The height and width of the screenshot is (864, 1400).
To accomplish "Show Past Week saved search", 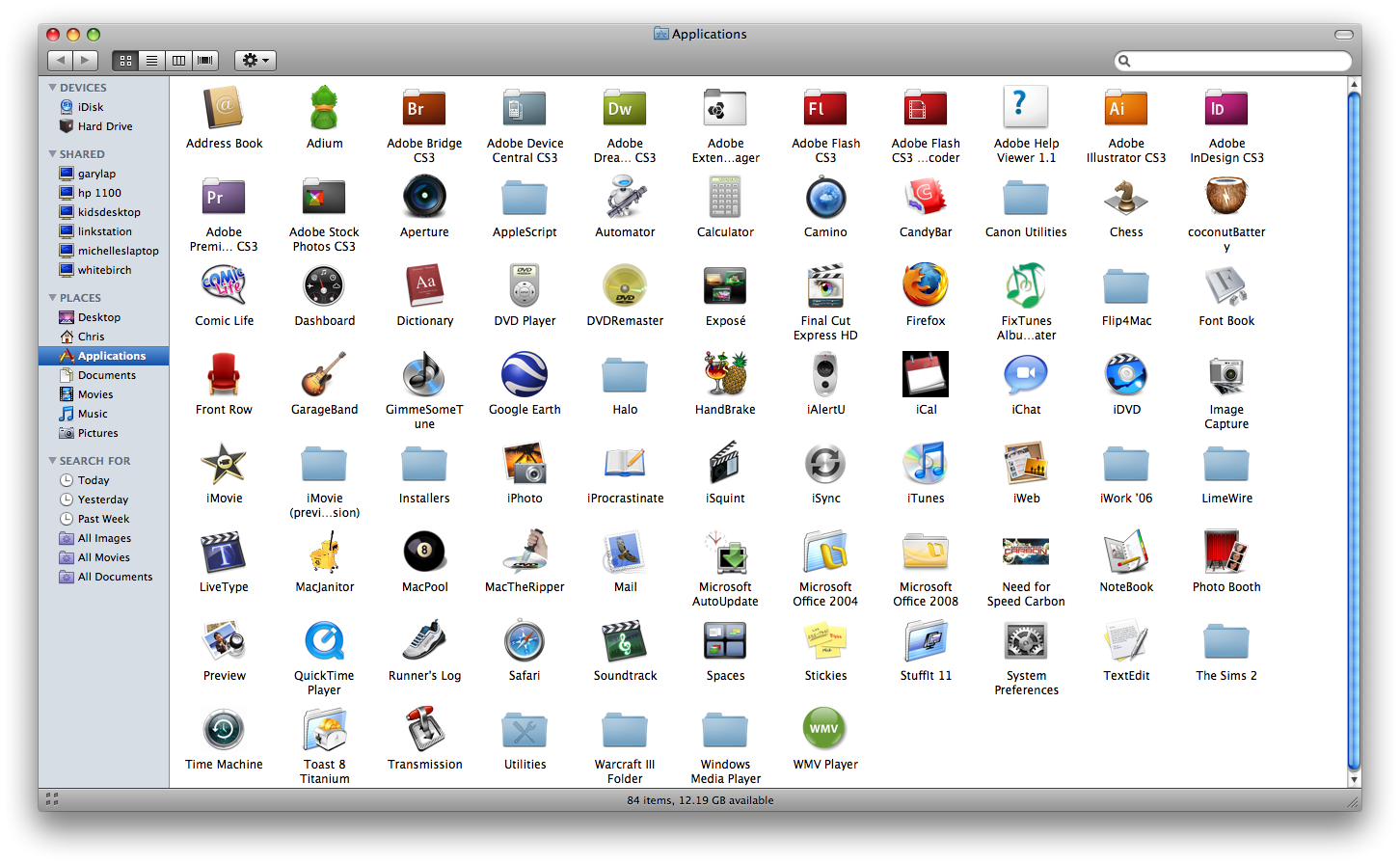I will (104, 519).
